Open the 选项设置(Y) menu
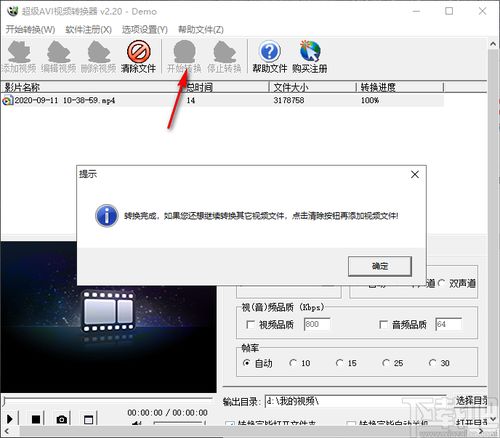Screen dimensions: 500x438 coord(145,30)
